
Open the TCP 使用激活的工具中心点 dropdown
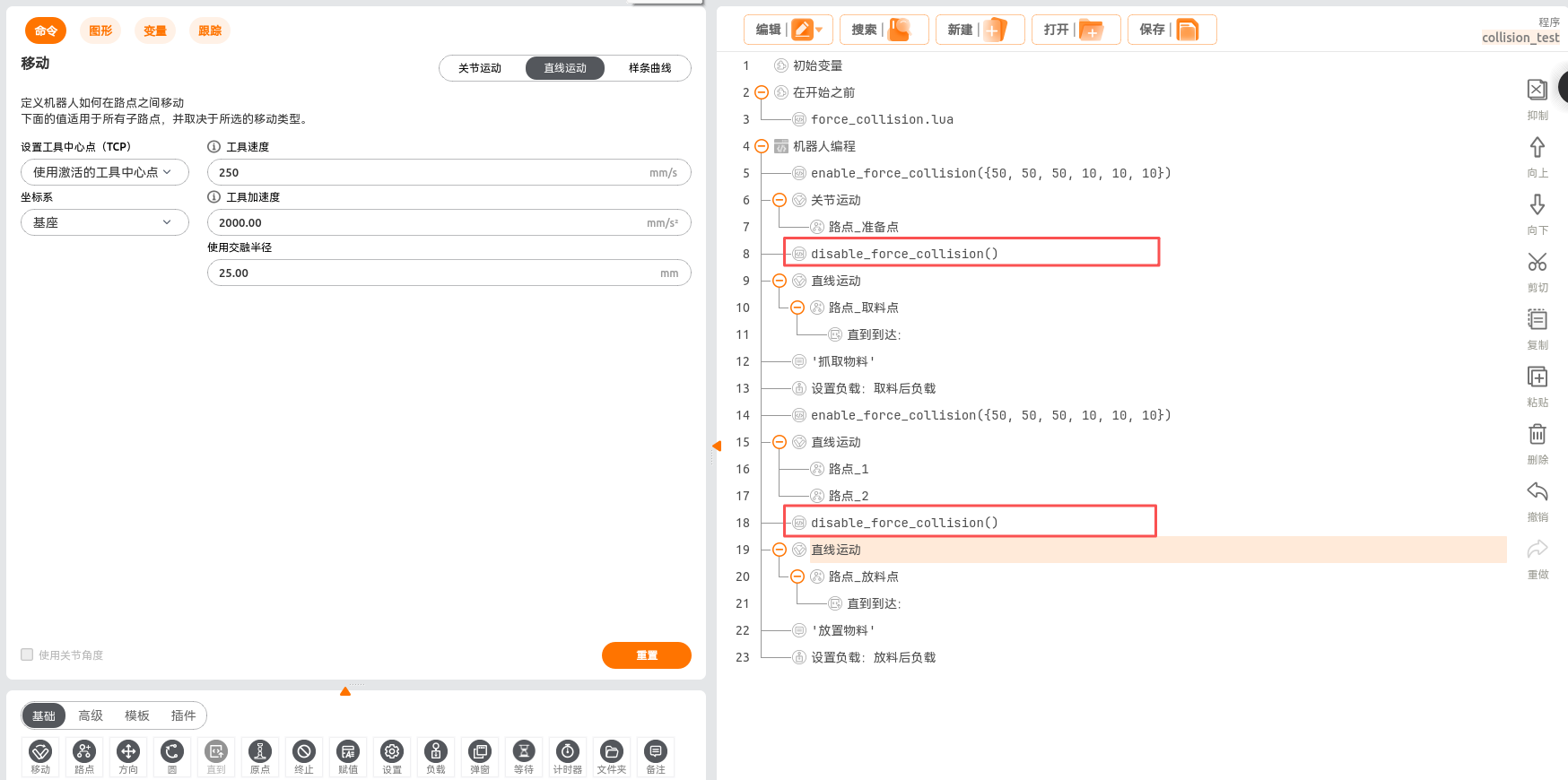click(104, 172)
